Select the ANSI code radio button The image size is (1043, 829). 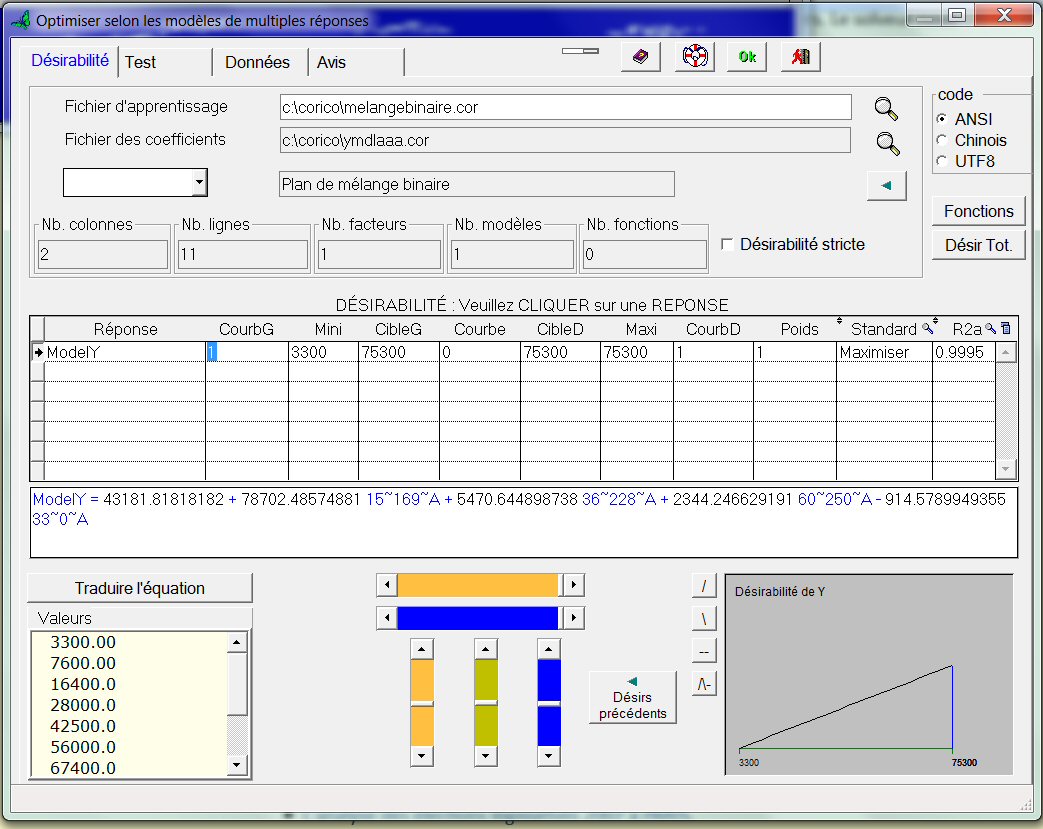pos(942,119)
